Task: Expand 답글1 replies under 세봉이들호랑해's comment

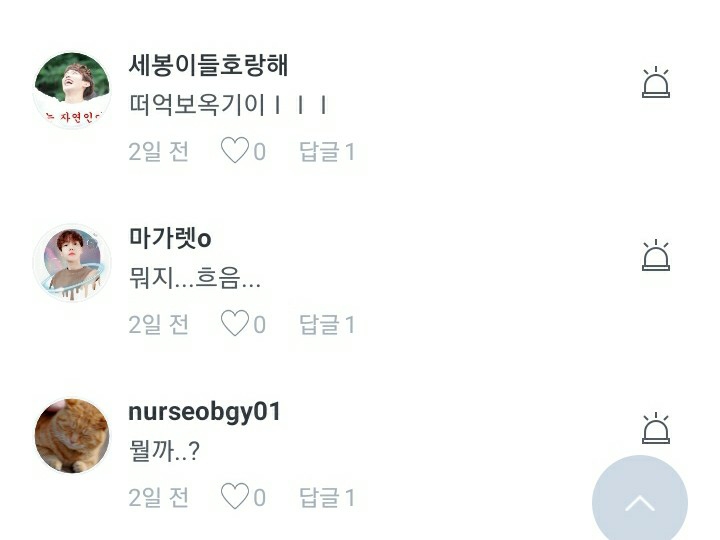Action: click(x=327, y=152)
